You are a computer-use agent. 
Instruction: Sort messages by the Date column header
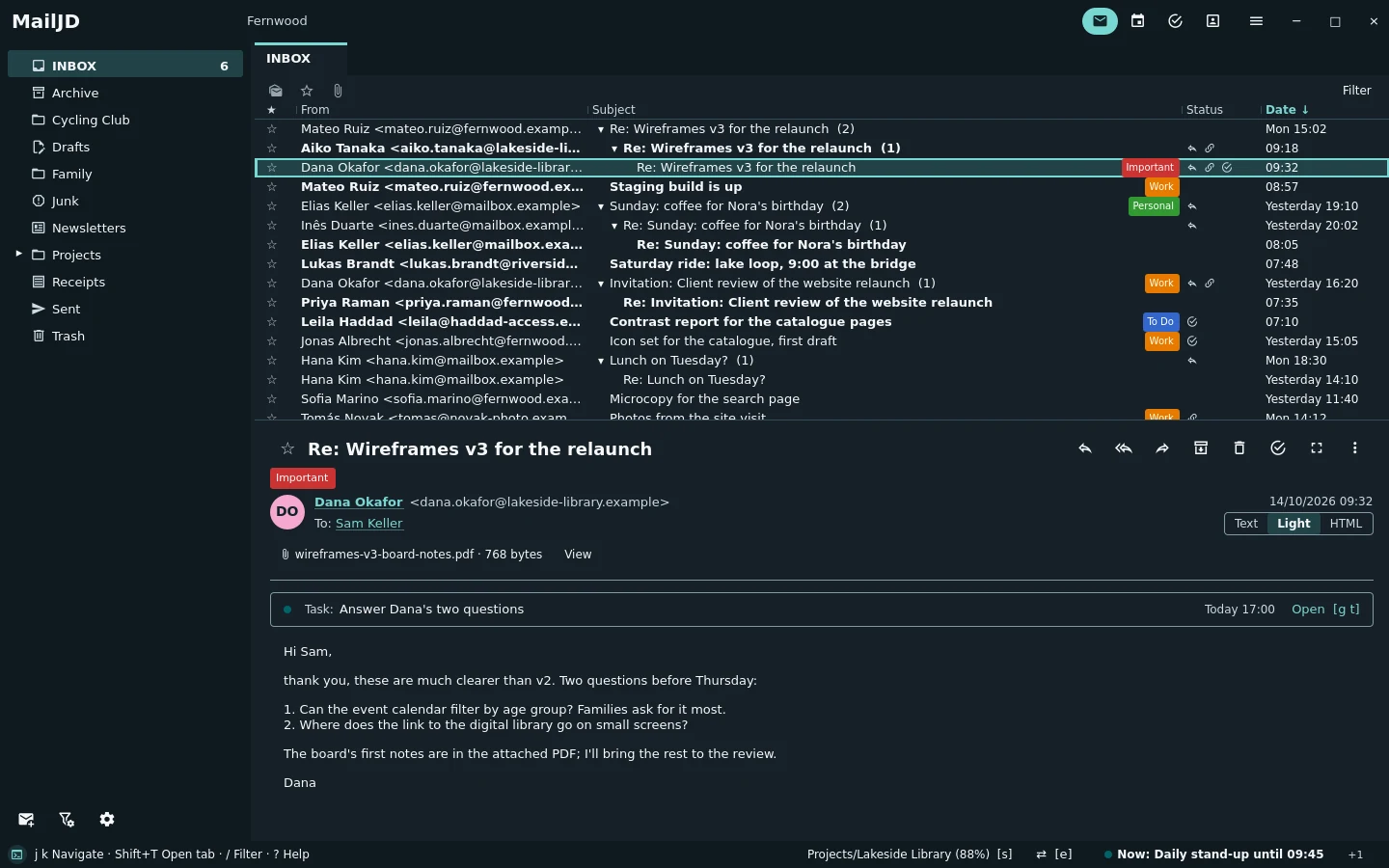pyautogui.click(x=1287, y=110)
